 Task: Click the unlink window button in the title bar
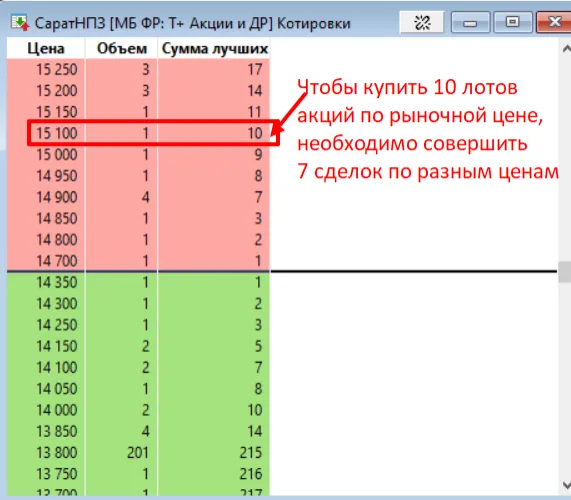[422, 22]
